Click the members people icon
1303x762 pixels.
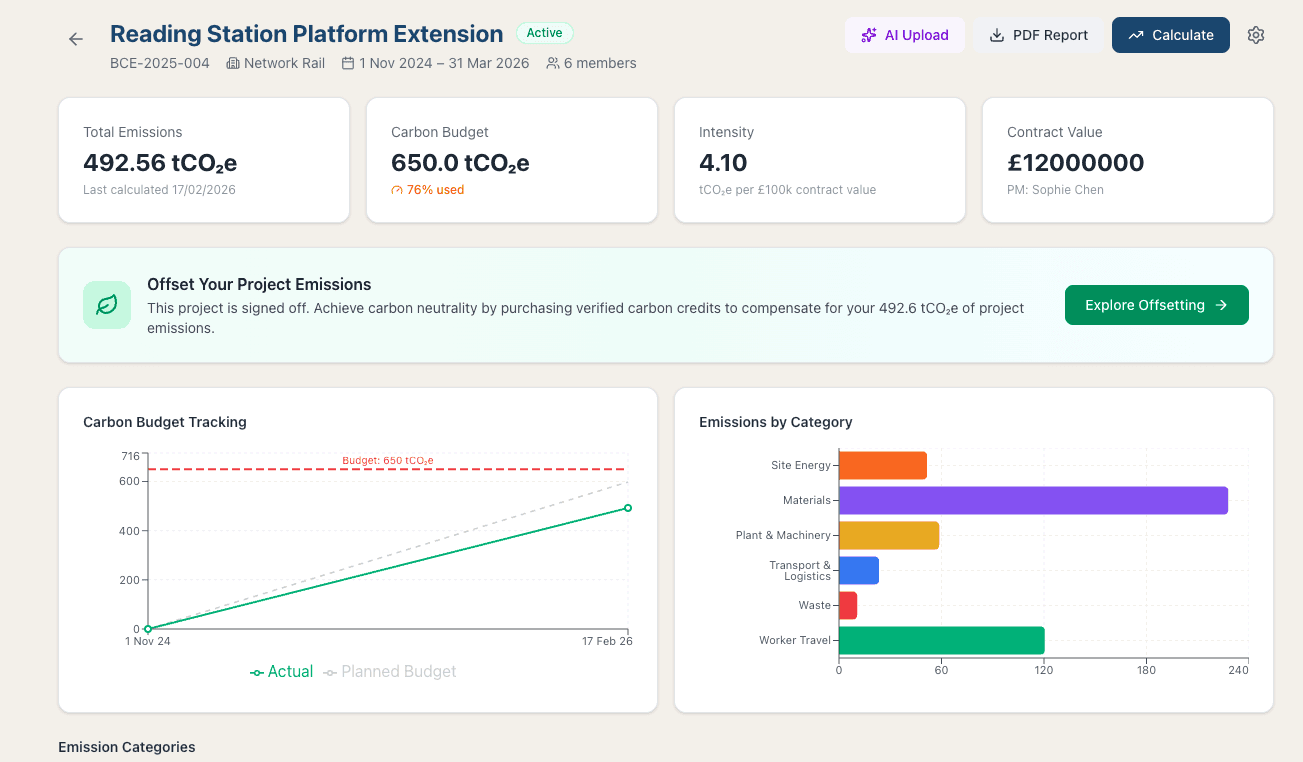553,63
